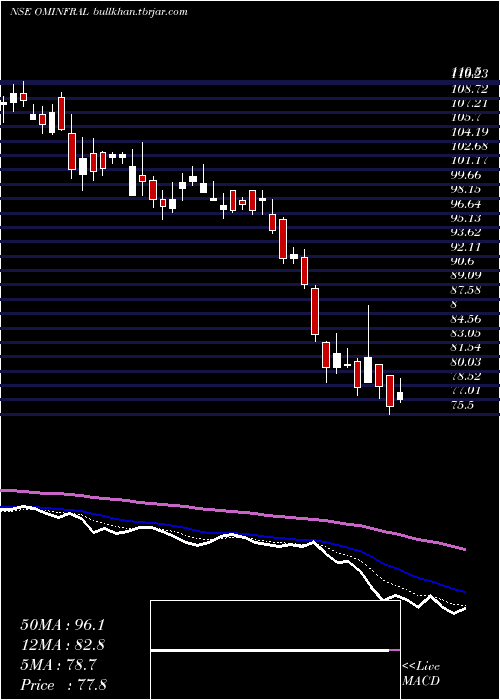Click the 75.5 price axis label
This screenshot has height=700, width=500.
(x=464, y=405)
